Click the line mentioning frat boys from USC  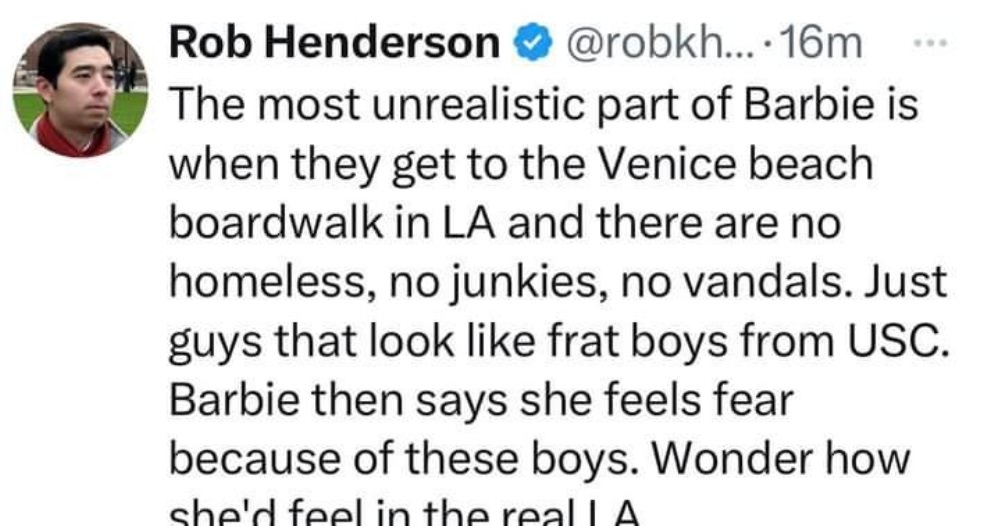(x=559, y=341)
